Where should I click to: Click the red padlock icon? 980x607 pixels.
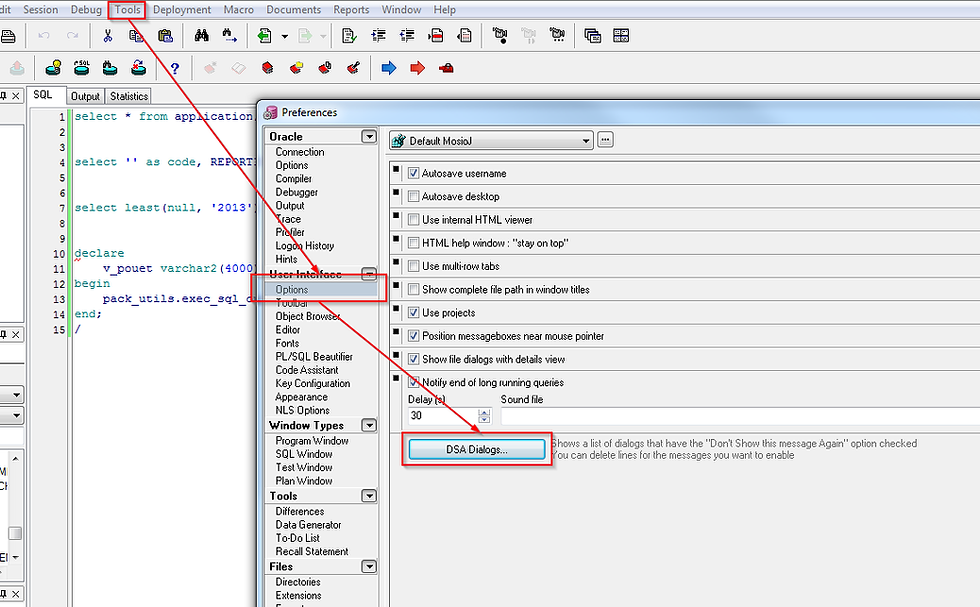(x=446, y=68)
